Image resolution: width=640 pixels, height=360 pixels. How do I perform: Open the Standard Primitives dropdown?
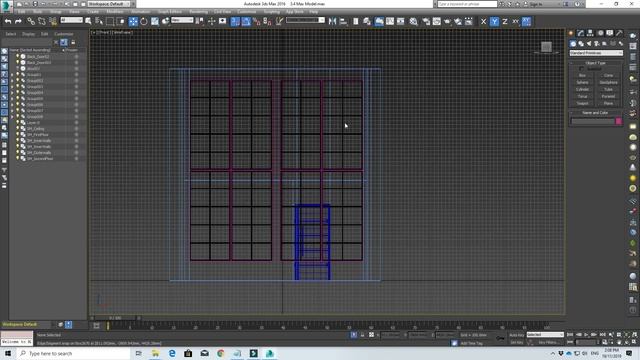click(x=596, y=53)
